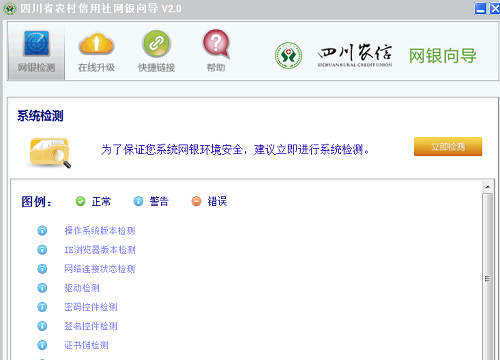Select the 签名控件检测 item
The width and height of the screenshot is (500, 360).
91,326
